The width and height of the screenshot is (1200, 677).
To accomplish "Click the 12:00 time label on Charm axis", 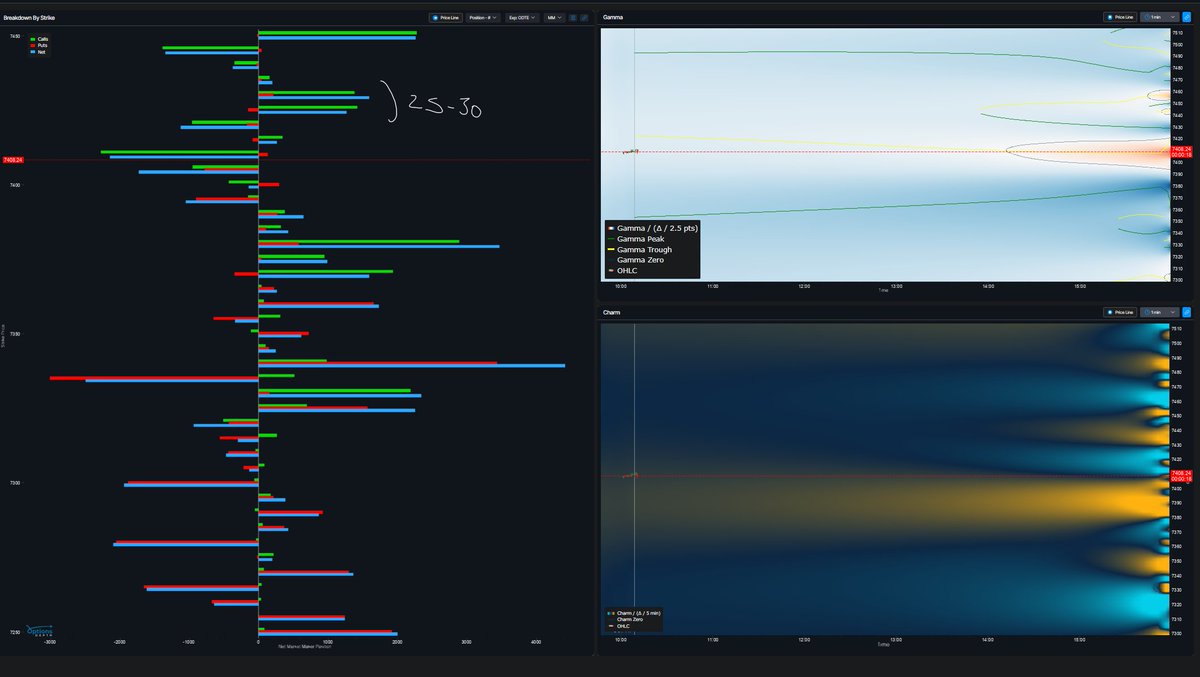I will pyautogui.click(x=804, y=639).
